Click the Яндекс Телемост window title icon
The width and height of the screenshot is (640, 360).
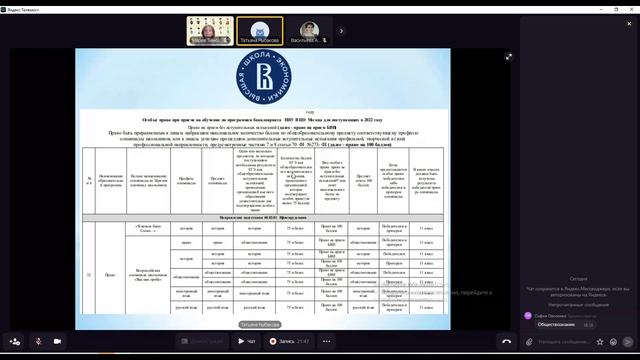[3, 9]
